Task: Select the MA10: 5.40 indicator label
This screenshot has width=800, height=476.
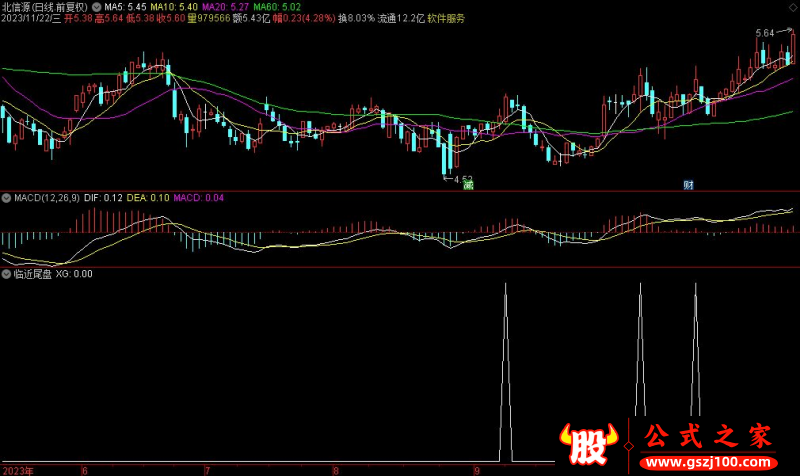Action: point(174,7)
